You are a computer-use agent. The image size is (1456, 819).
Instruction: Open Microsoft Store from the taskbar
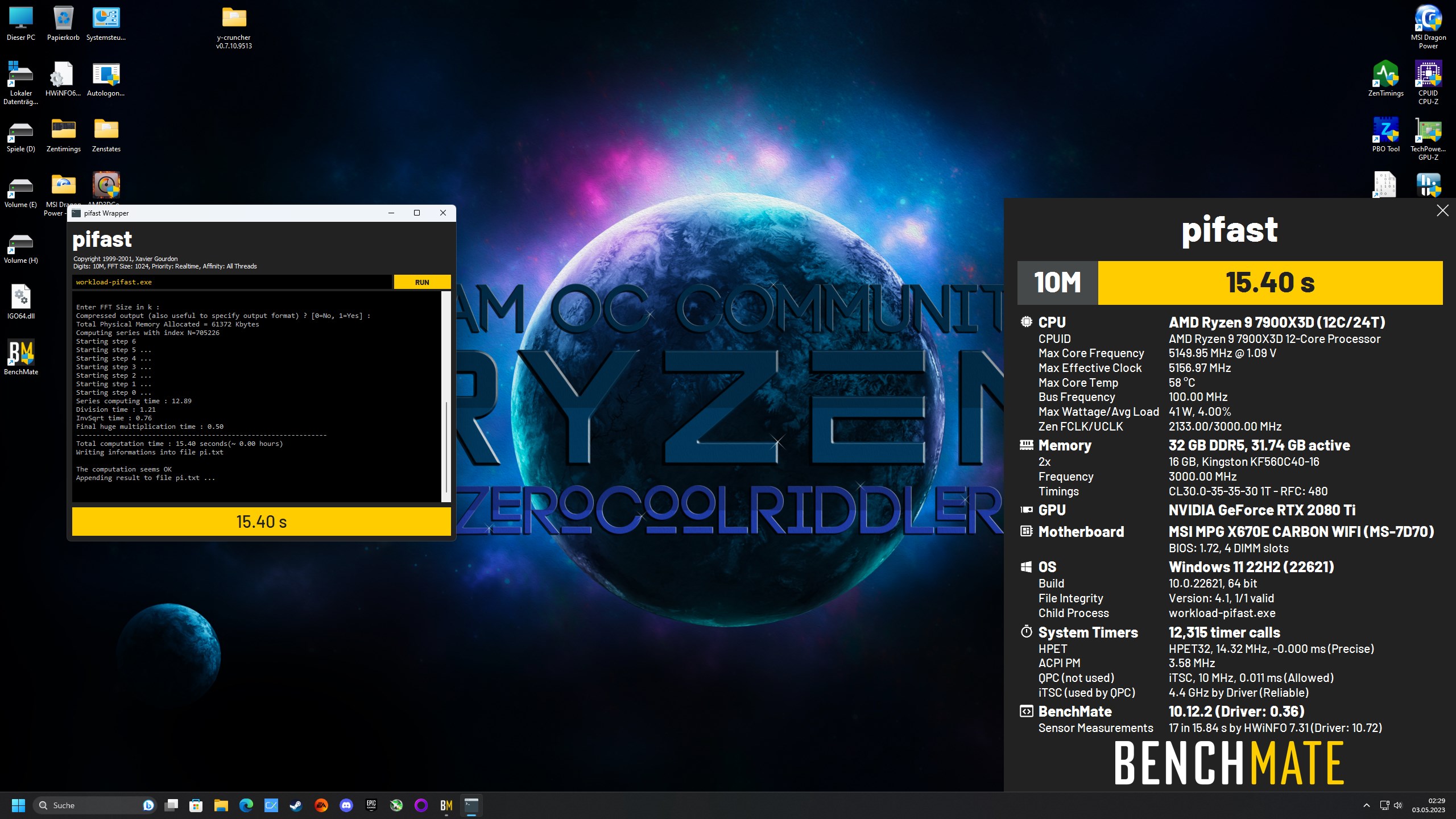pyautogui.click(x=196, y=805)
